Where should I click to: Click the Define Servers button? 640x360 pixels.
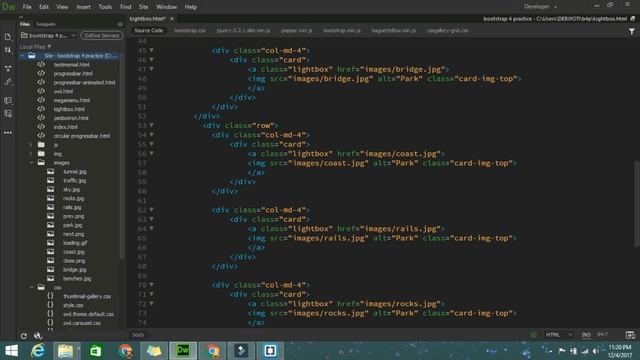pos(102,36)
